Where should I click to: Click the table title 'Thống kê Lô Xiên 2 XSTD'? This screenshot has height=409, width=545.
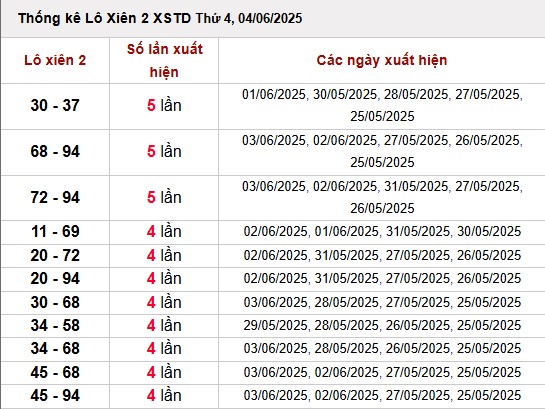[104, 18]
